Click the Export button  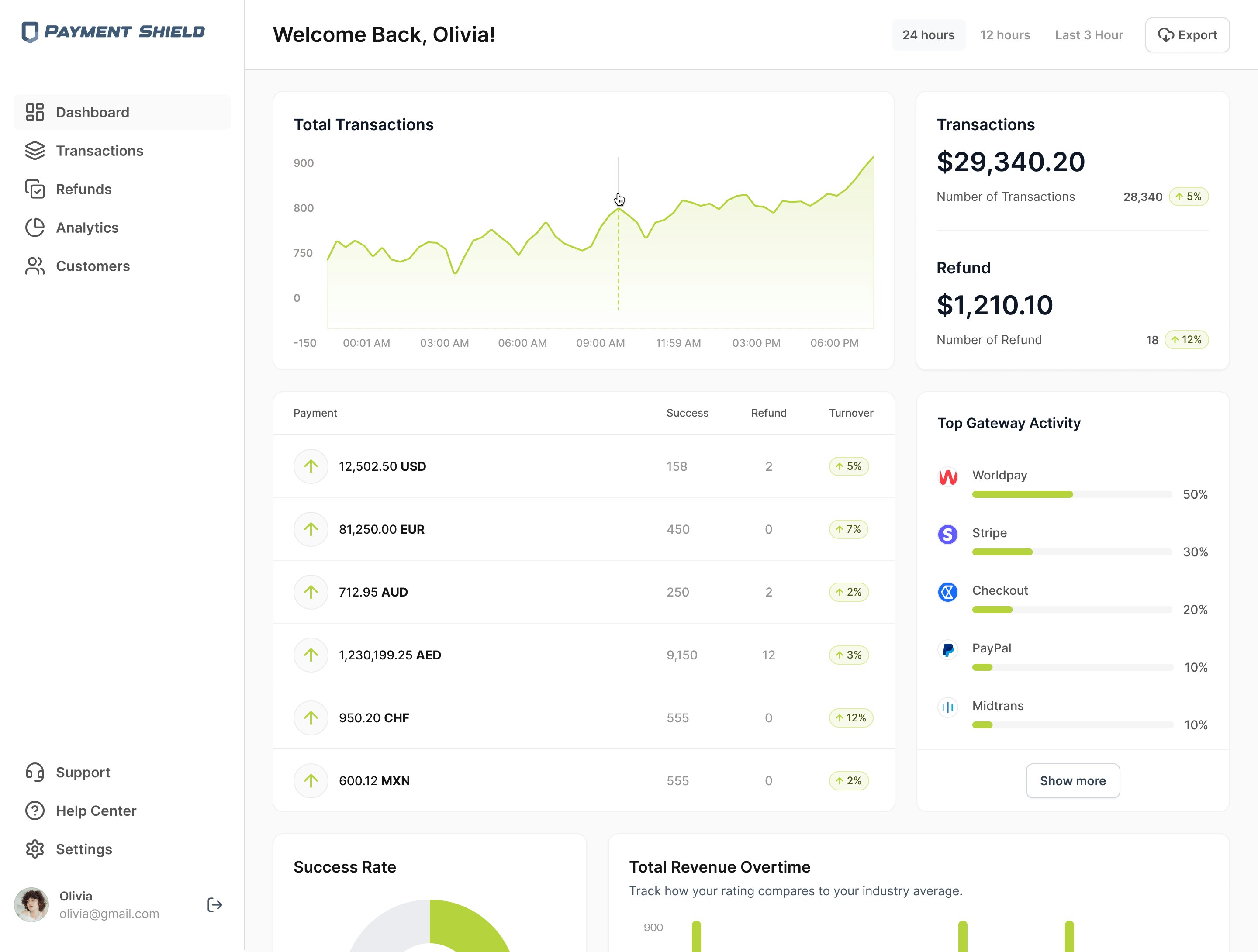point(1187,34)
